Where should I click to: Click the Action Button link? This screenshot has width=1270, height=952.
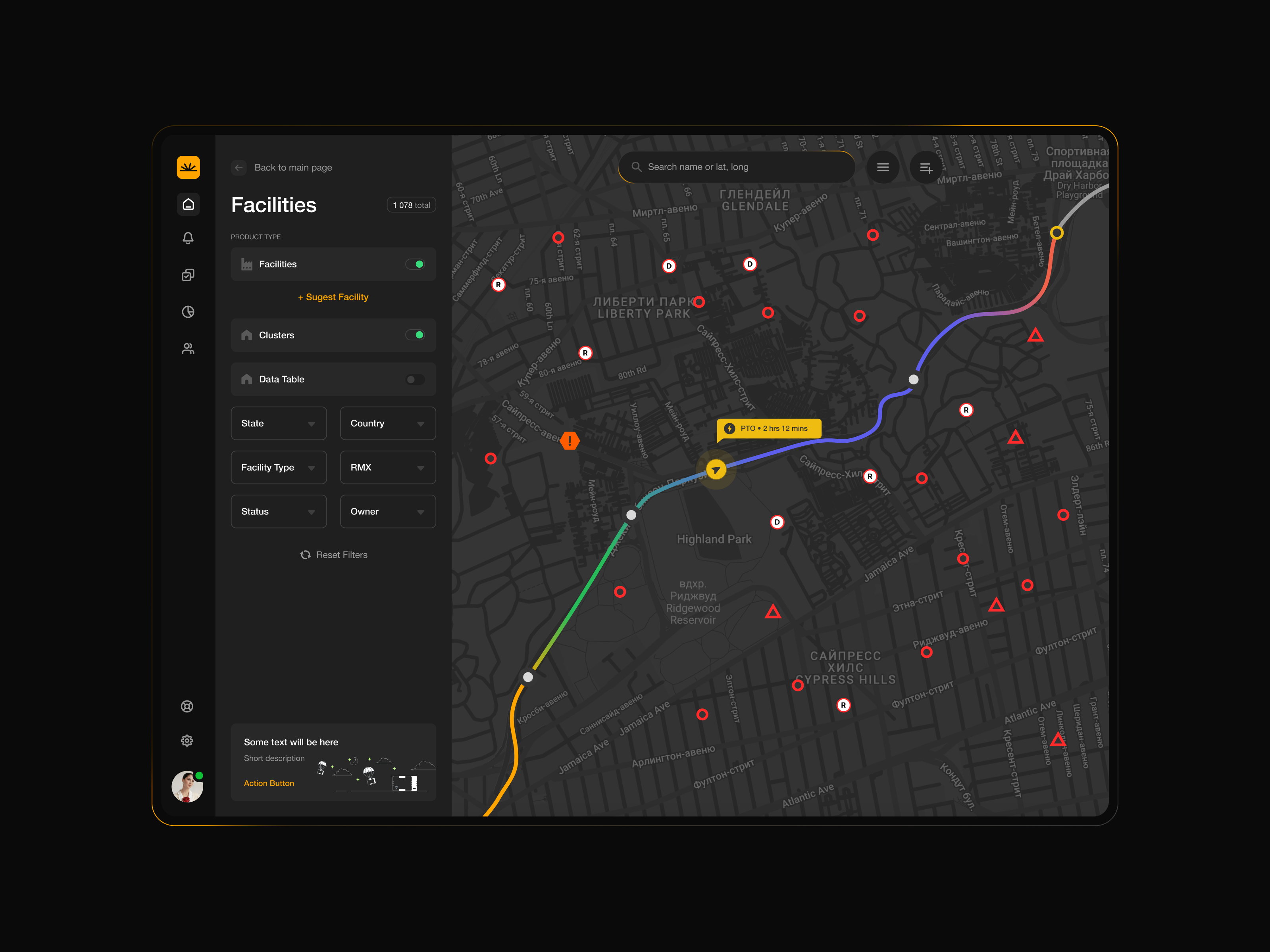click(x=269, y=783)
